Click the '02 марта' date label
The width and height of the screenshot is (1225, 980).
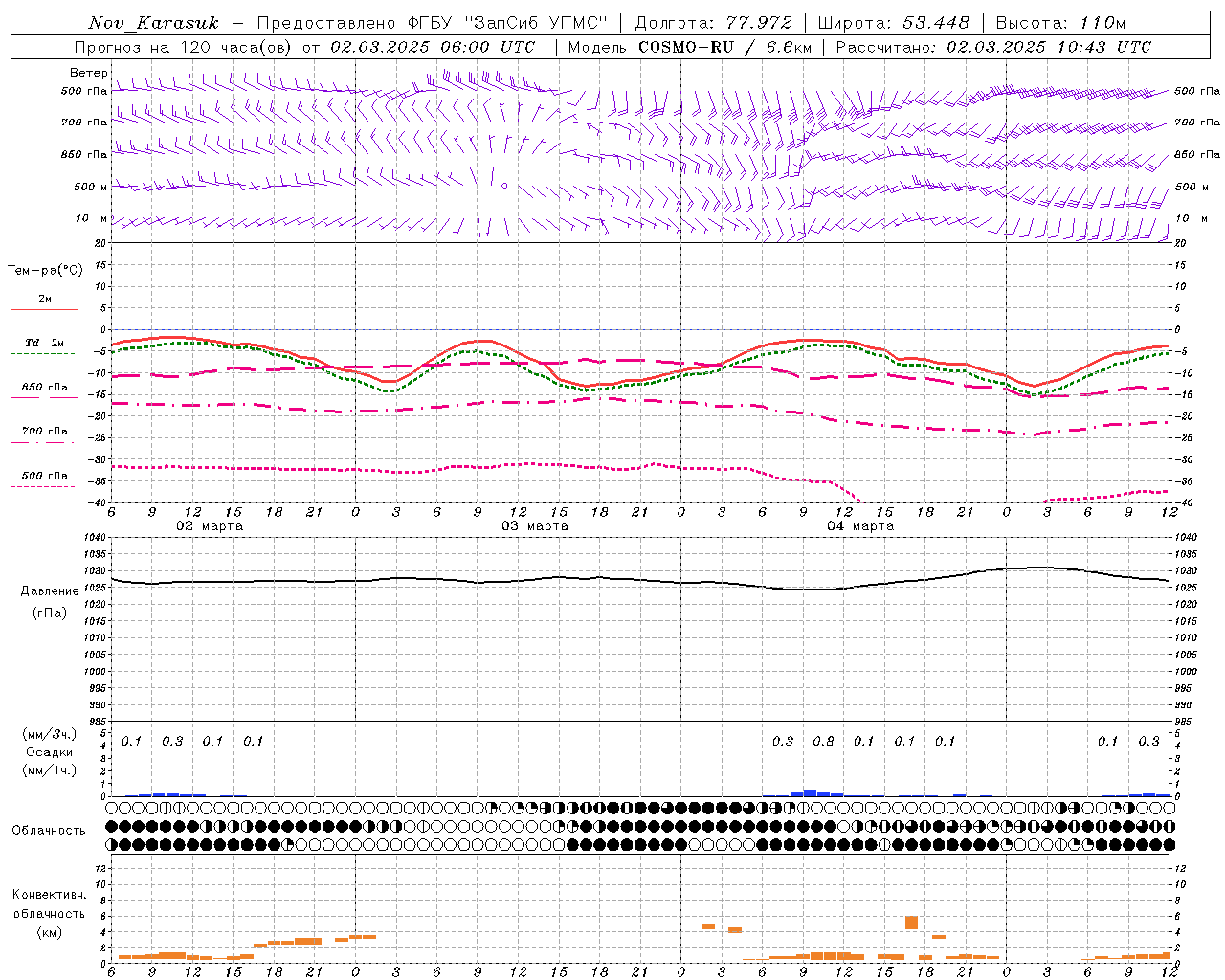210,526
